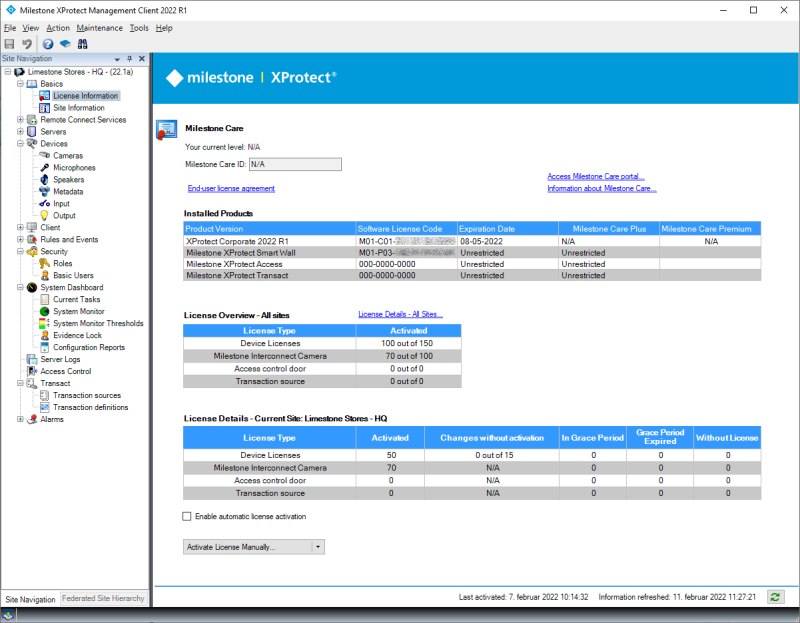Open the Tools menu
The image size is (800, 623).
pos(139,28)
